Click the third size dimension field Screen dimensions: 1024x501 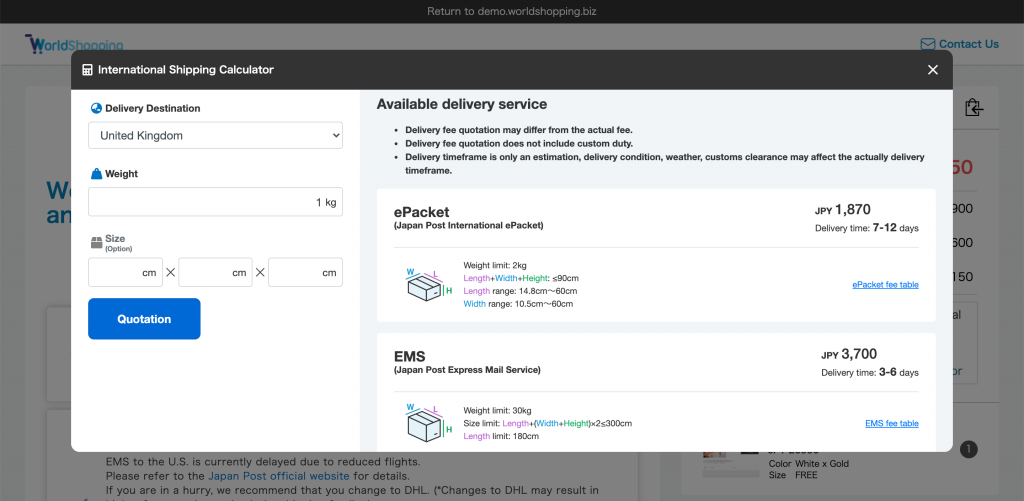pos(306,272)
